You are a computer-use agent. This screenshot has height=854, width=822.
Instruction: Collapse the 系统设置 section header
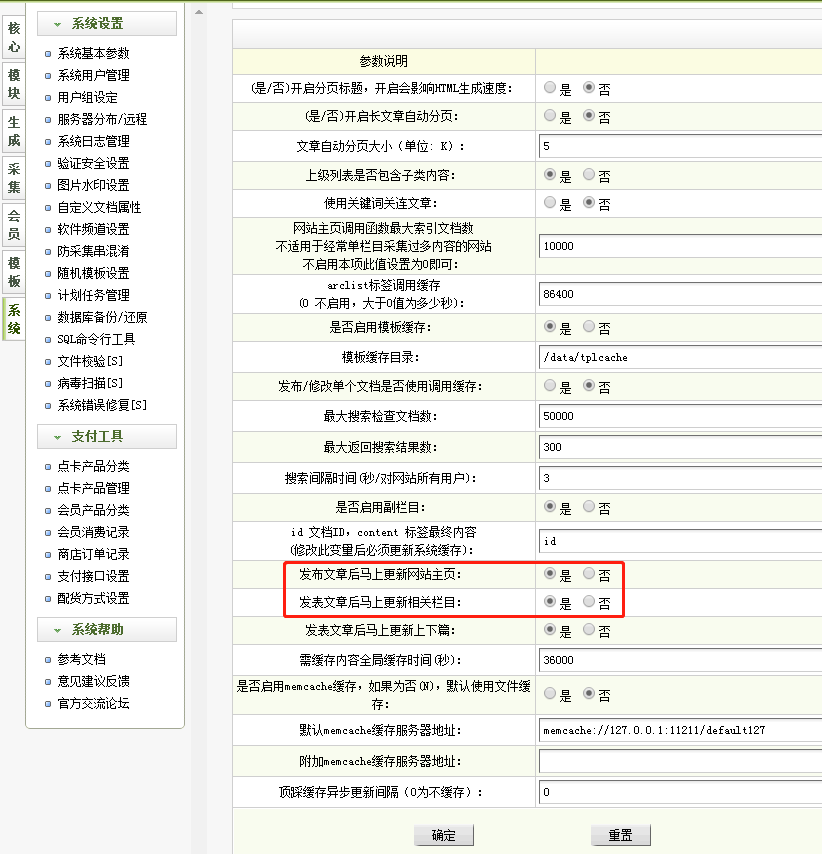click(107, 23)
